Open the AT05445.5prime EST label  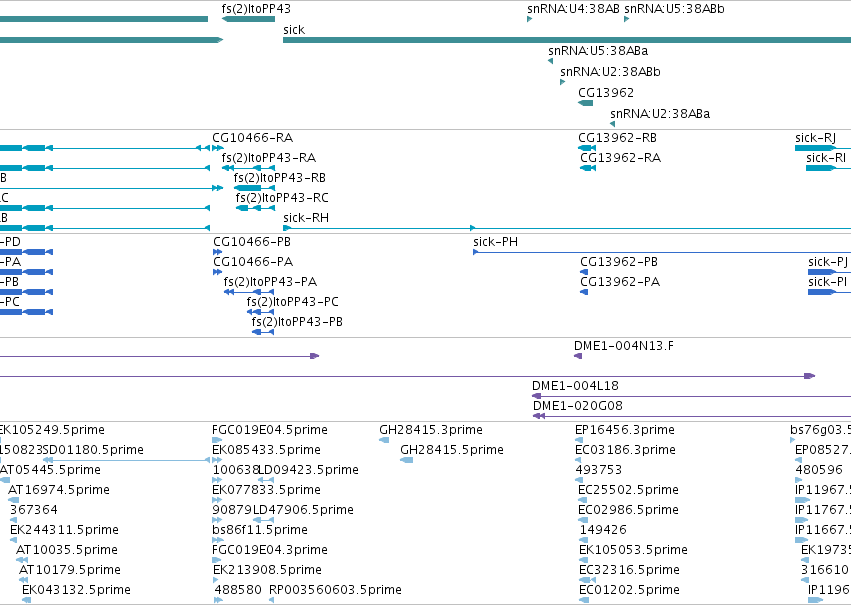50,470
